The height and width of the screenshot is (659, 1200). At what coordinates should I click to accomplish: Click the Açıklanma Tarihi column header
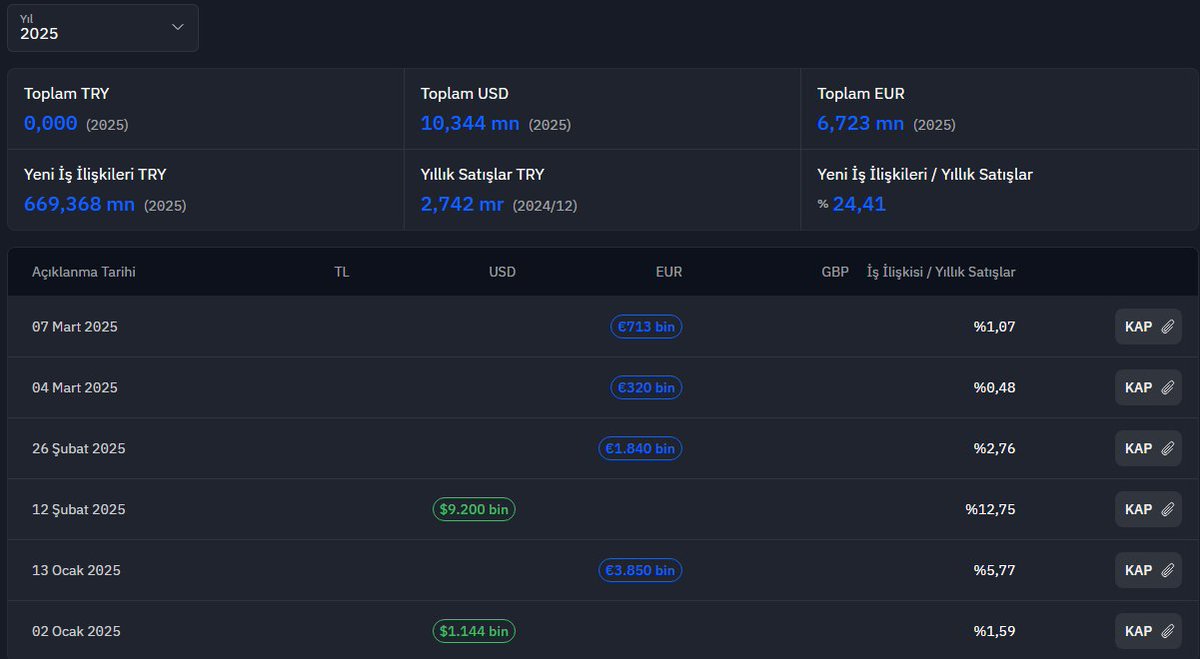[x=83, y=272]
